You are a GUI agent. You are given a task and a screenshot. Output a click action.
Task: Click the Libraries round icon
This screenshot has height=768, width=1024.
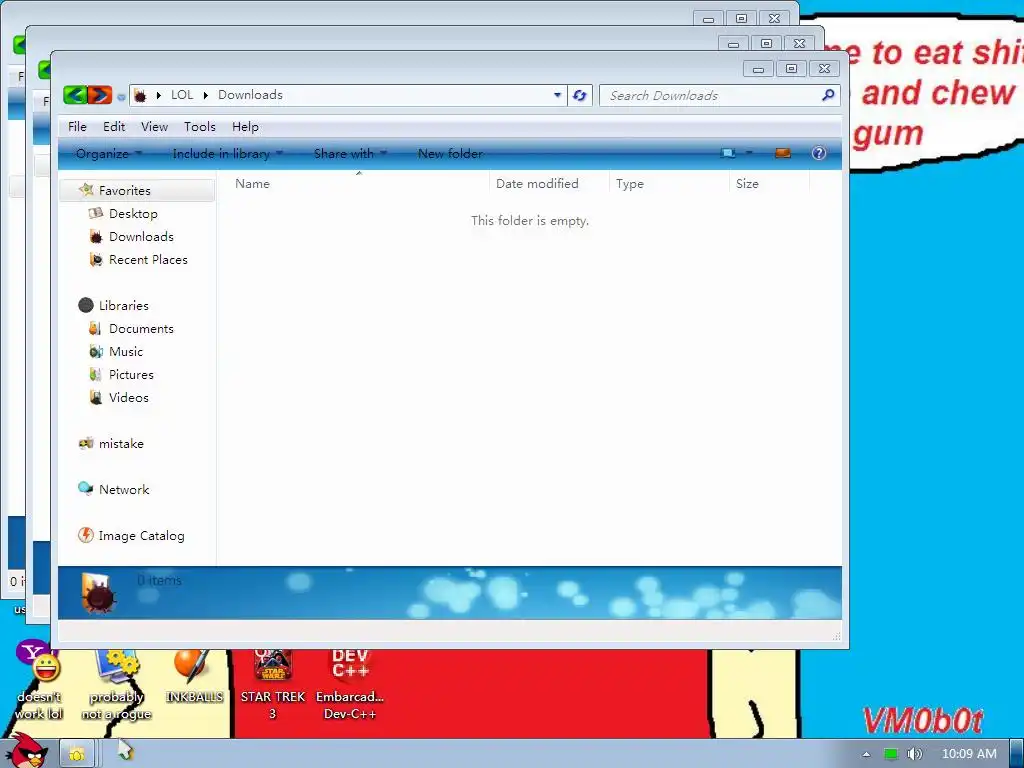point(86,305)
